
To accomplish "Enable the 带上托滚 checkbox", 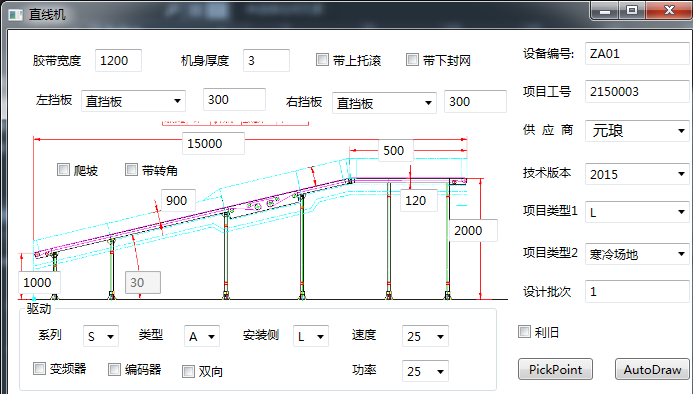I will pyautogui.click(x=323, y=60).
